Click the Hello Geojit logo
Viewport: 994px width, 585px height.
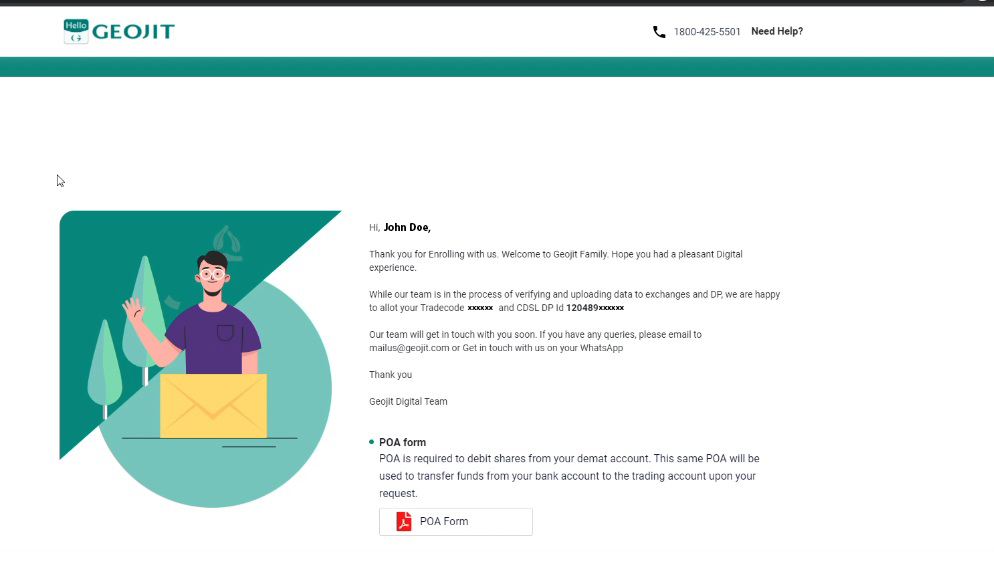pos(119,31)
